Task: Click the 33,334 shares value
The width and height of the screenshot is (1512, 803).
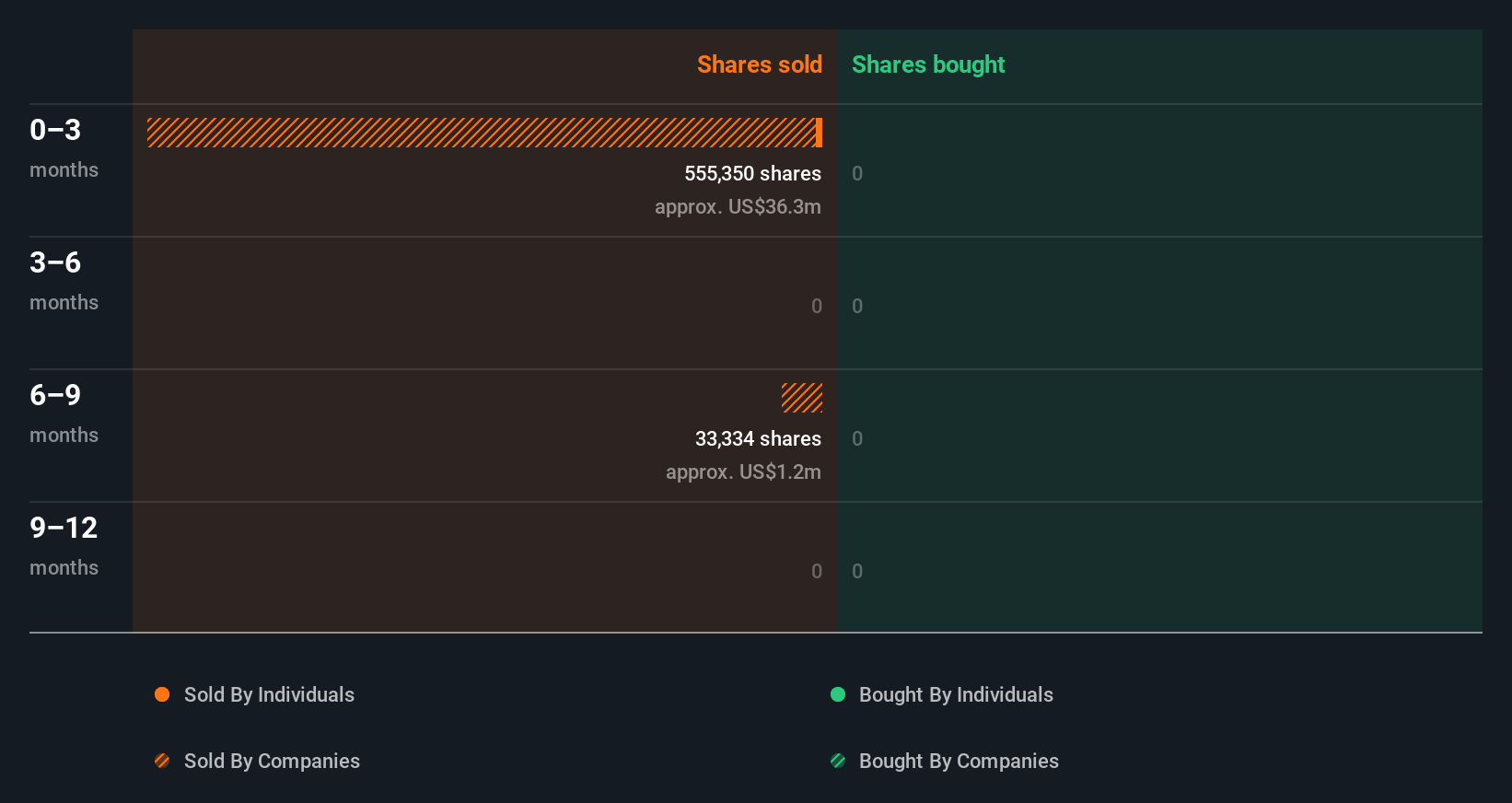Action: click(x=758, y=438)
